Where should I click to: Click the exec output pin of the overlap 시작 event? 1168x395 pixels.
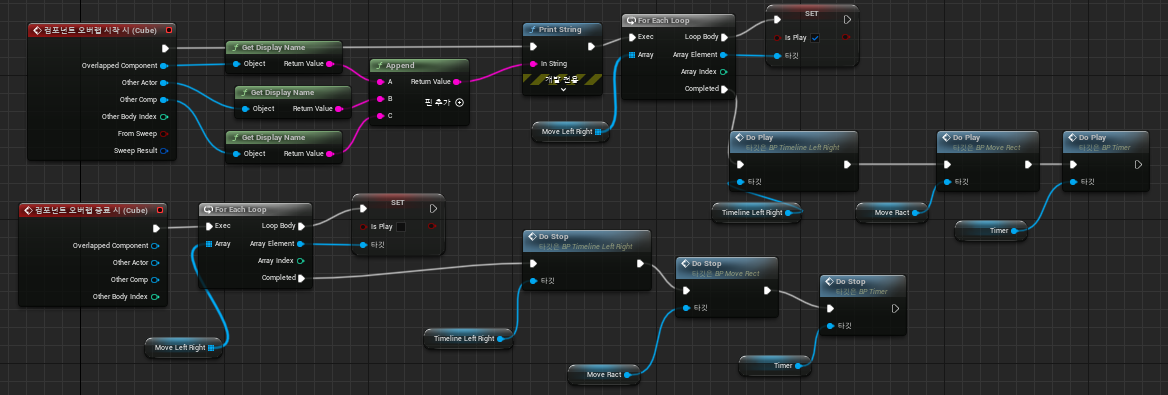coord(165,48)
